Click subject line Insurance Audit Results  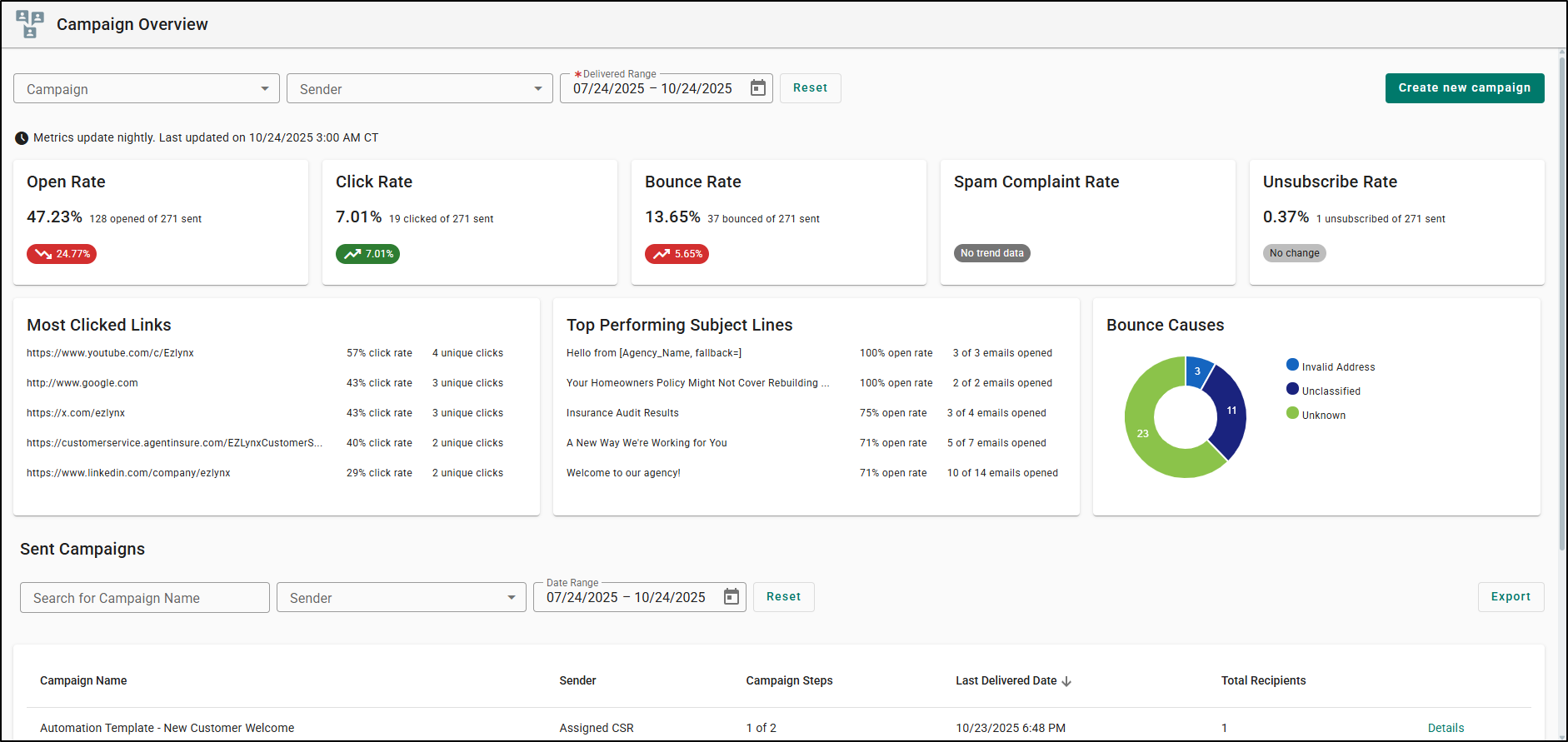pyautogui.click(x=622, y=413)
